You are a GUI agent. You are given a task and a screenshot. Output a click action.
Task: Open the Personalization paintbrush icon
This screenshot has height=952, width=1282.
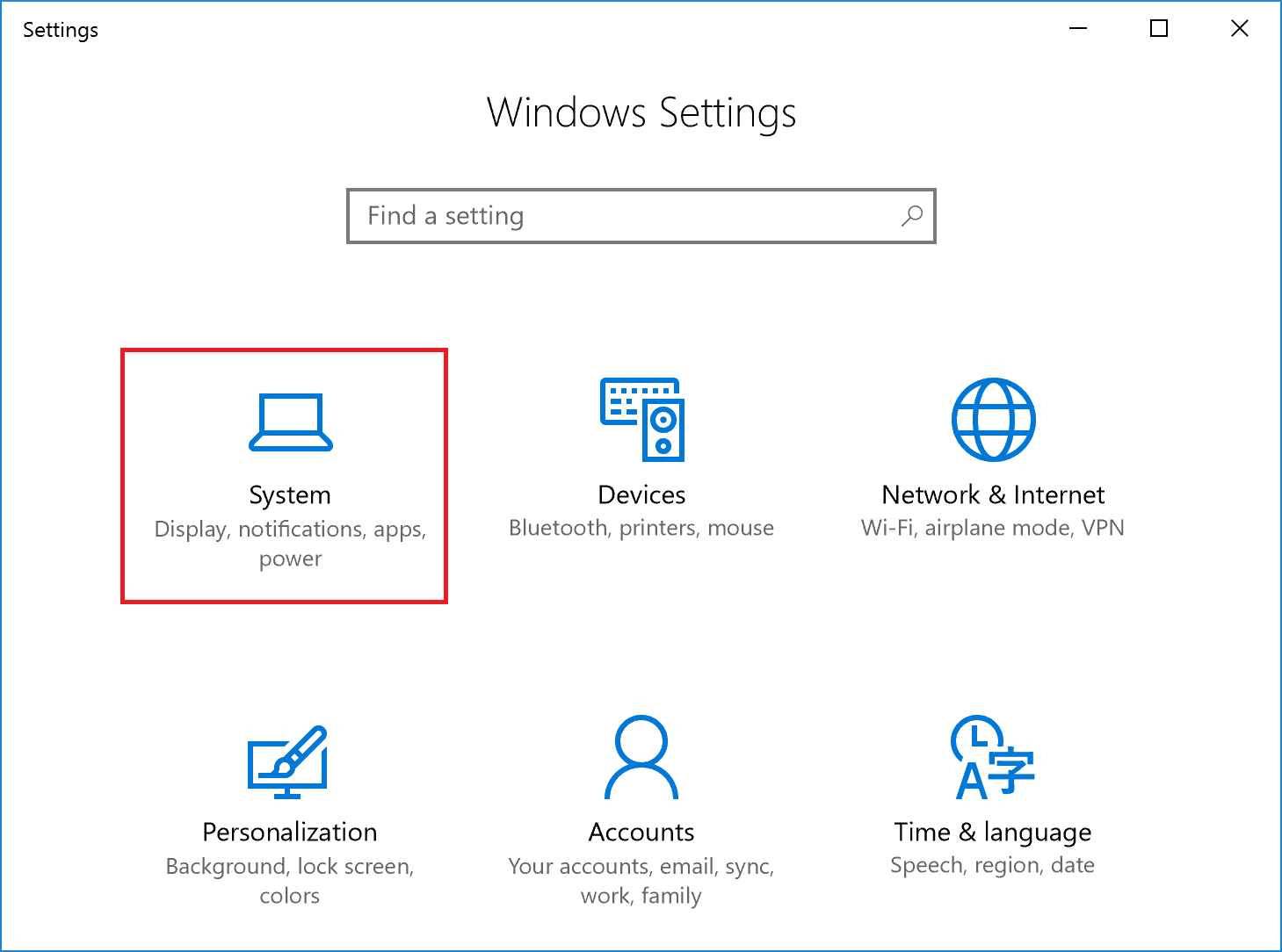point(288,761)
